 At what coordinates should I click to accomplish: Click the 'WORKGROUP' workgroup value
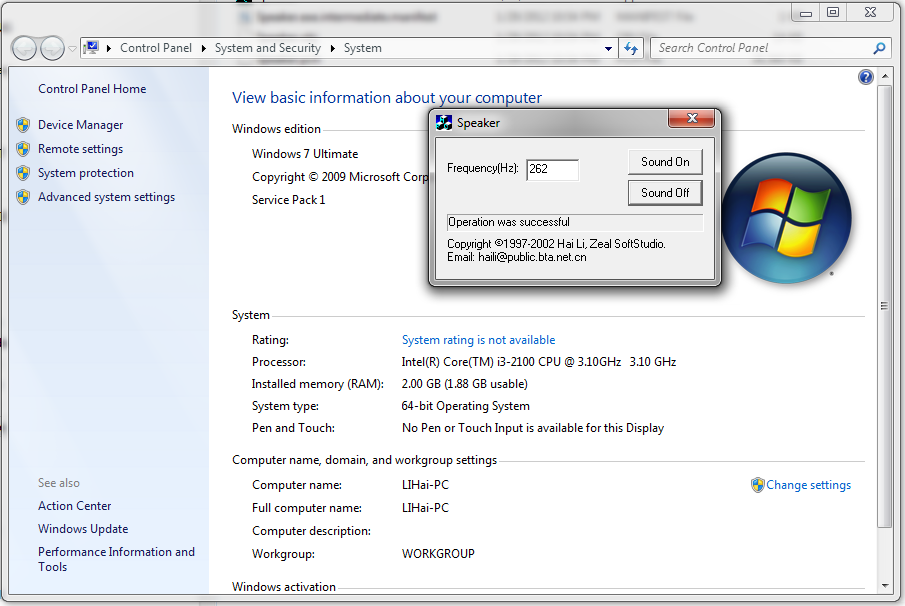[438, 554]
